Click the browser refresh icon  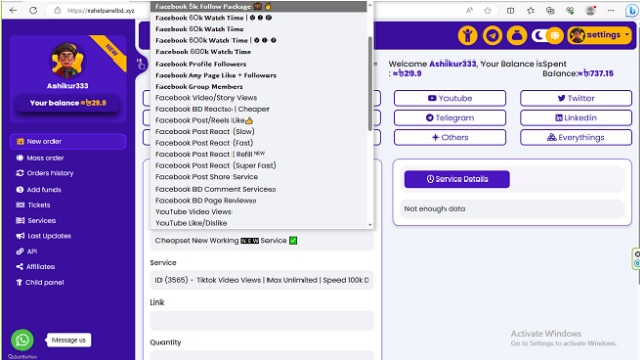click(x=33, y=11)
